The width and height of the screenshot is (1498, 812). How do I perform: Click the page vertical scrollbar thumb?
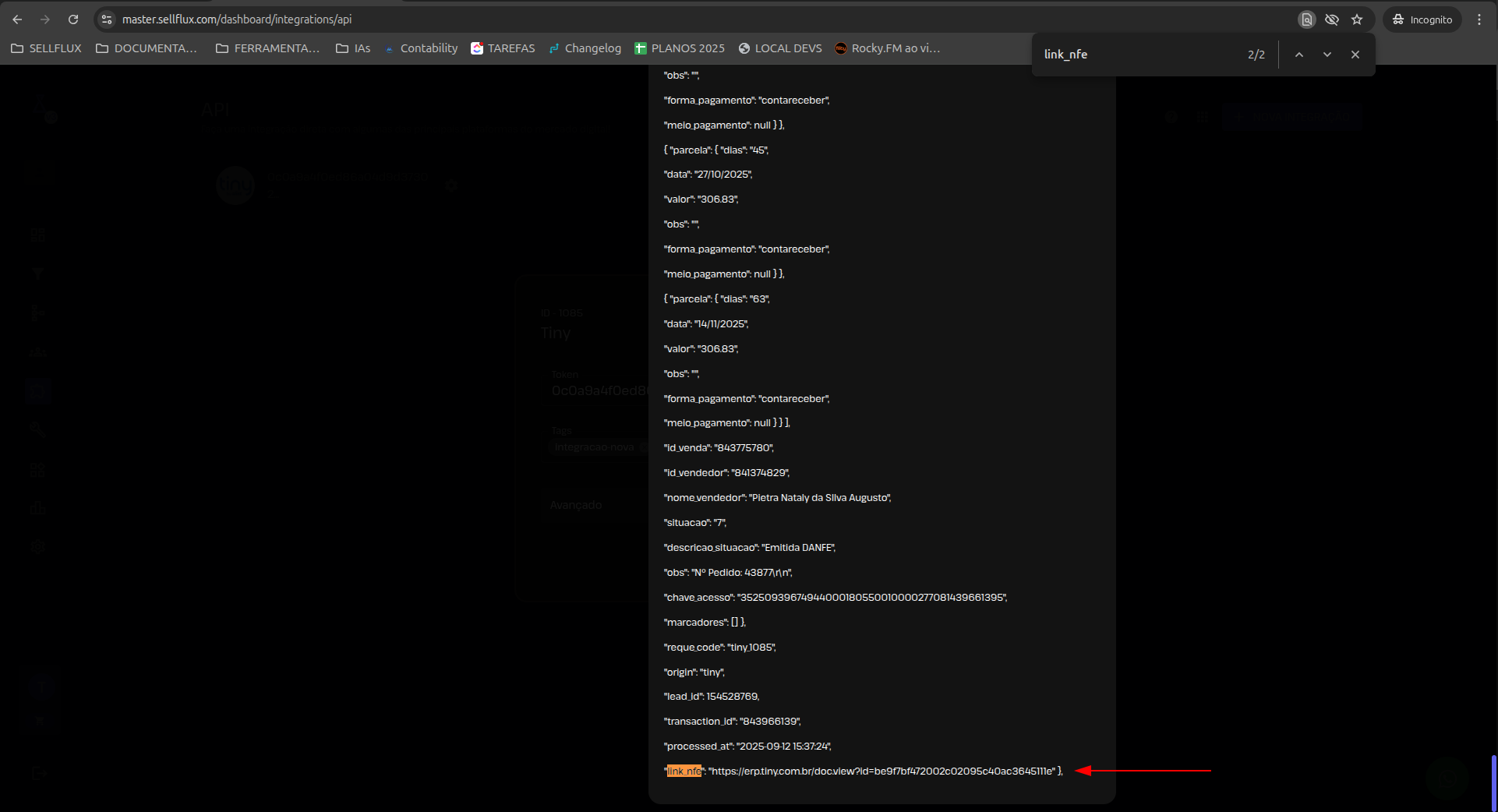[x=1493, y=782]
